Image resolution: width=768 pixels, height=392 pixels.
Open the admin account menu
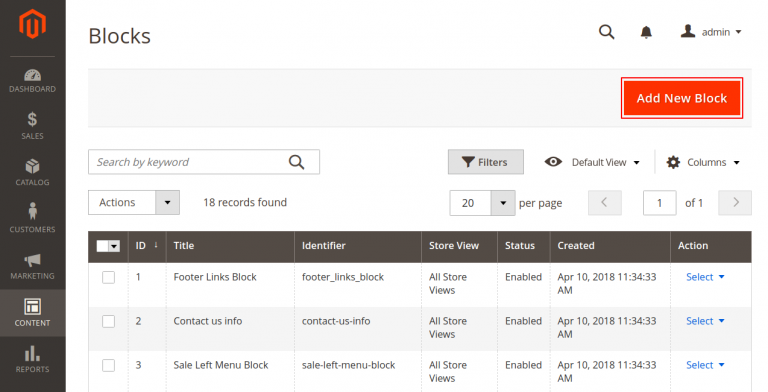point(711,32)
